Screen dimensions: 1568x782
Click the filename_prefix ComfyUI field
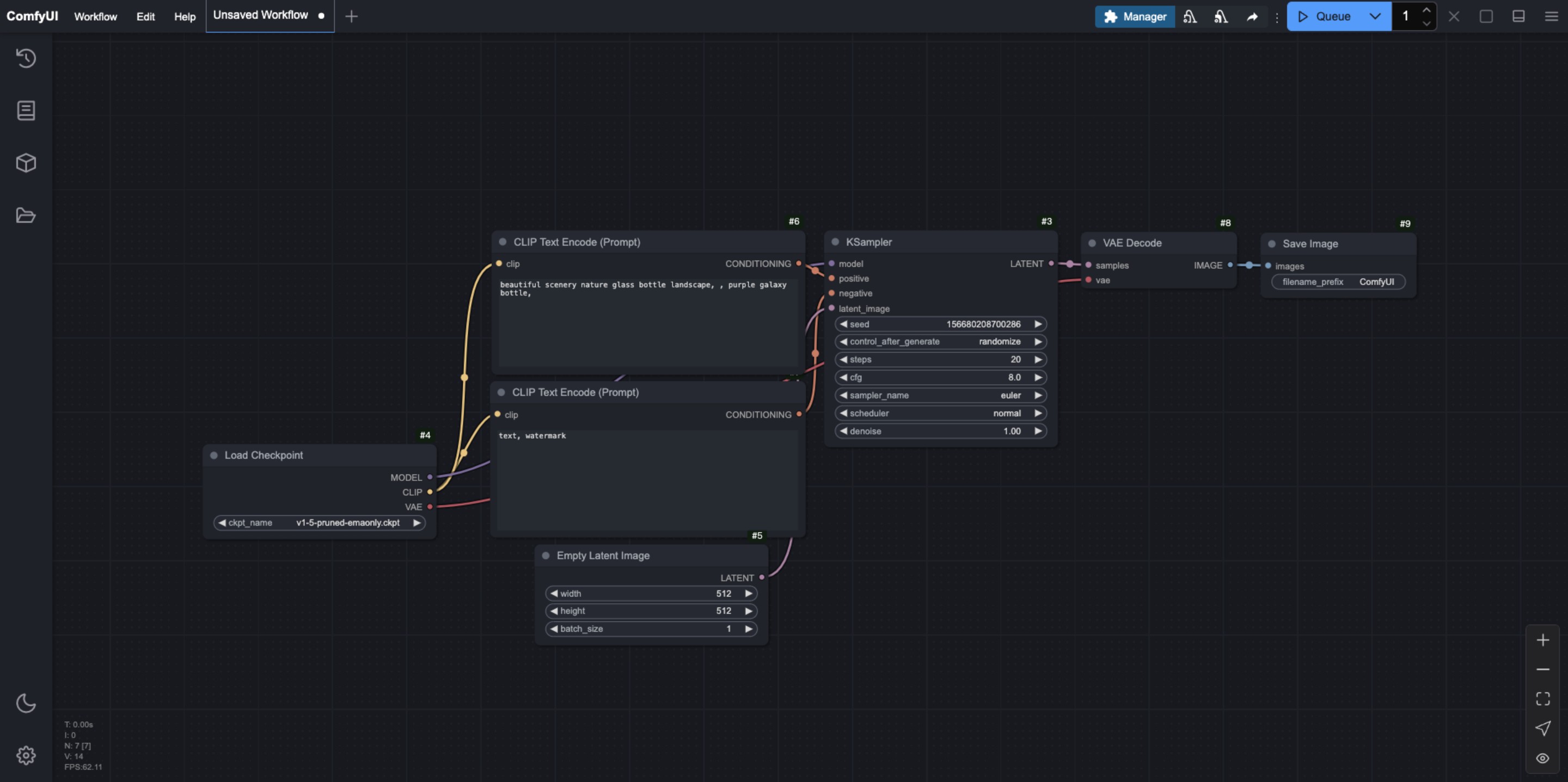1338,282
